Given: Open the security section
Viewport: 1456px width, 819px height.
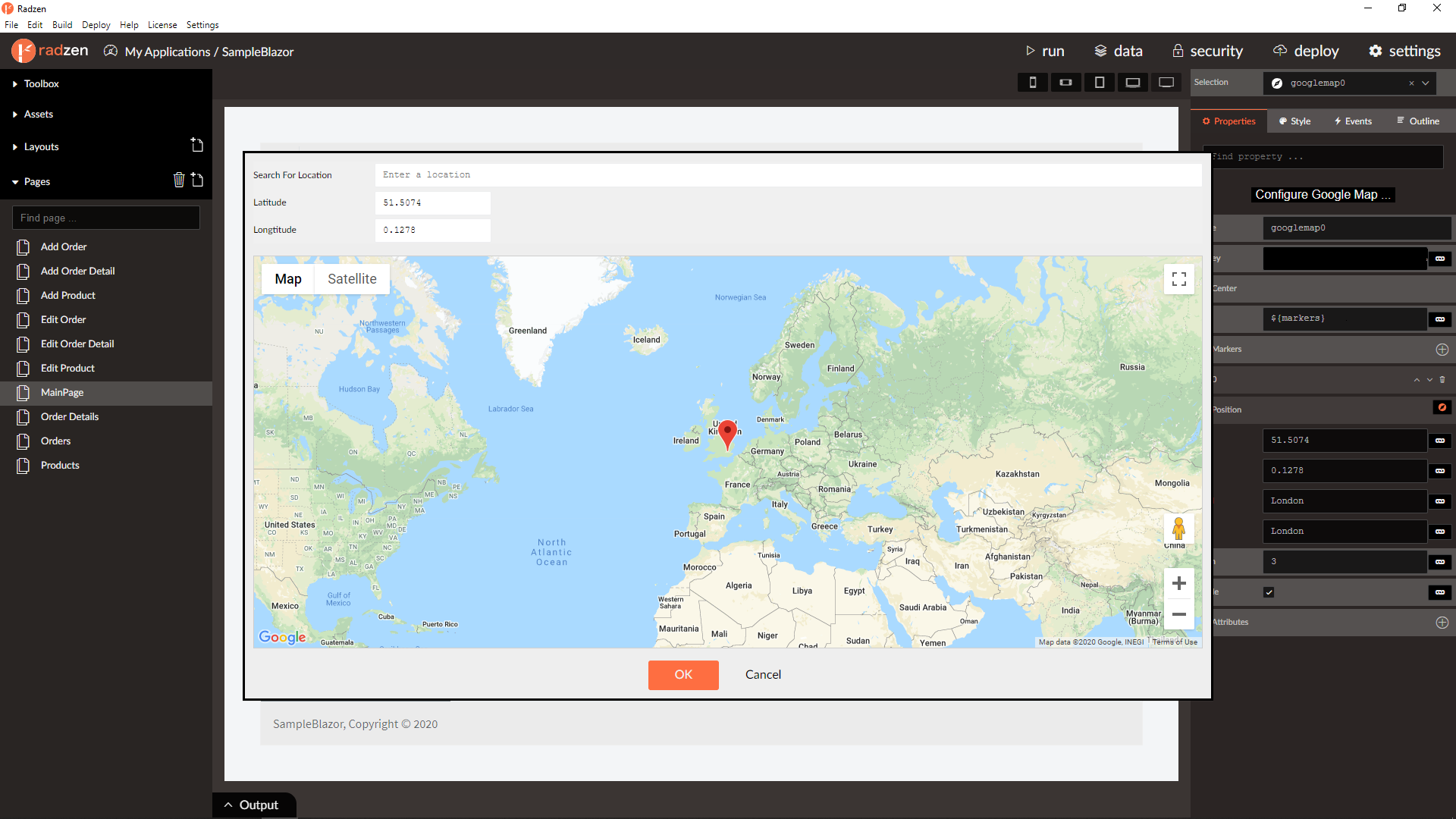Looking at the screenshot, I should tap(1207, 51).
